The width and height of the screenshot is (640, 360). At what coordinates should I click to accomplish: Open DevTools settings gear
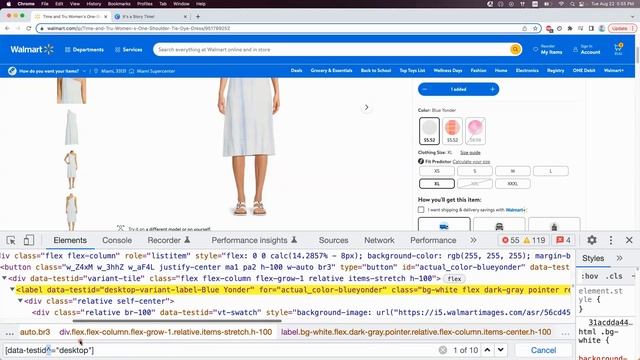point(592,240)
